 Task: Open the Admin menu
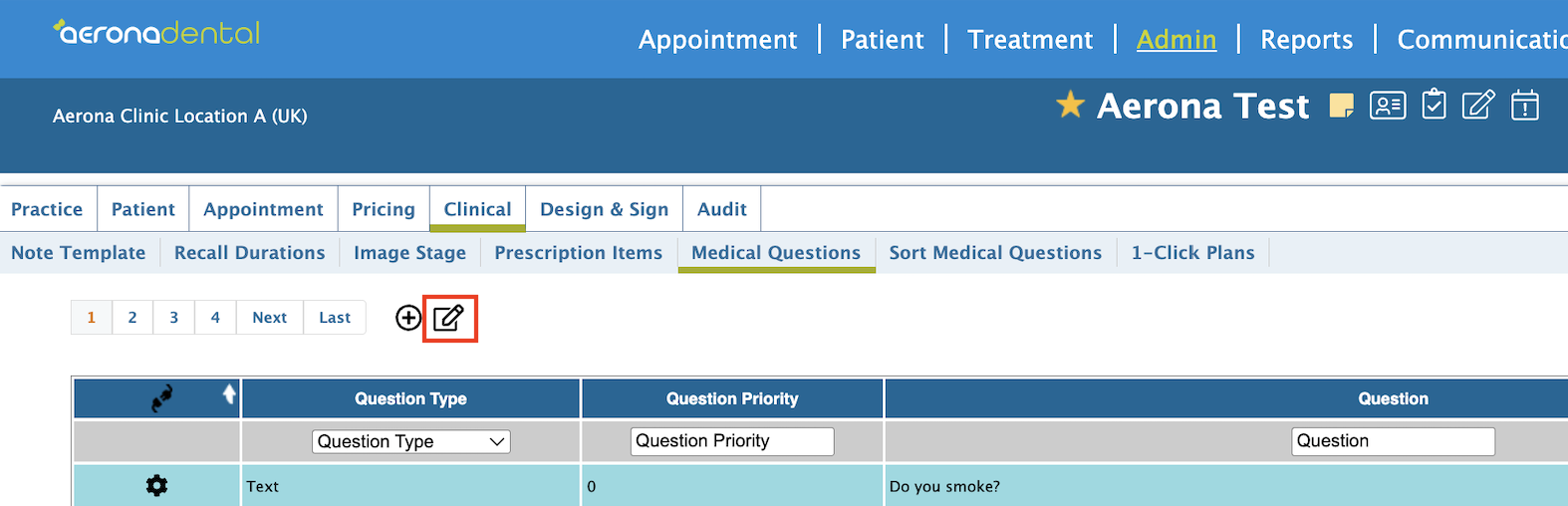point(1176,40)
